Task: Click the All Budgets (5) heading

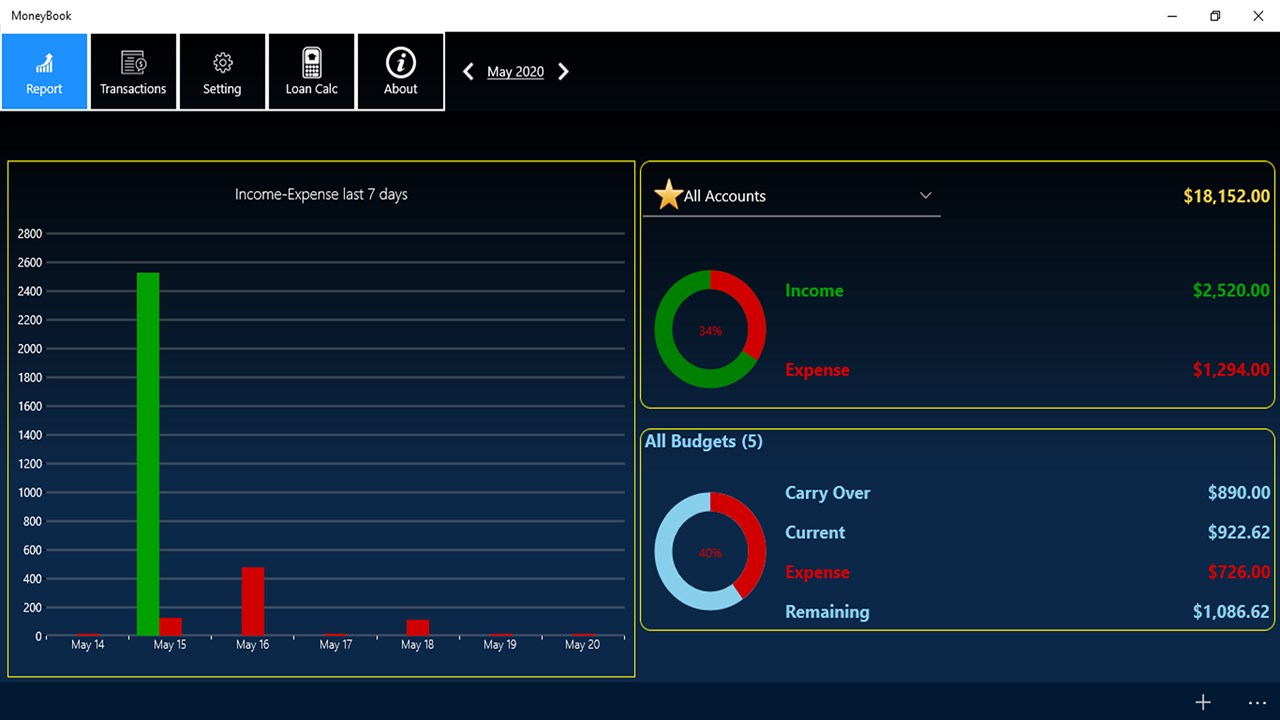Action: coord(703,441)
